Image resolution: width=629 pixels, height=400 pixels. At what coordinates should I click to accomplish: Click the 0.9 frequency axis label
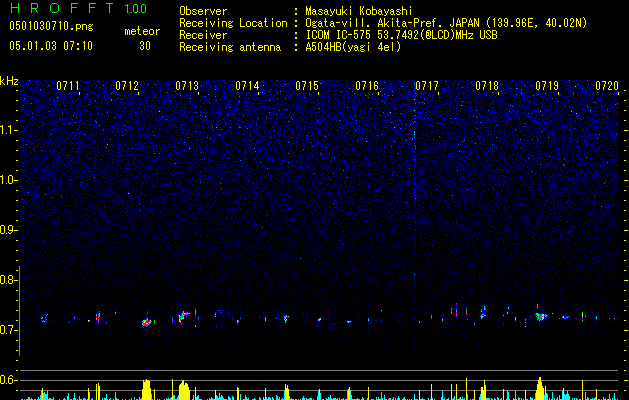pyautogui.click(x=9, y=230)
